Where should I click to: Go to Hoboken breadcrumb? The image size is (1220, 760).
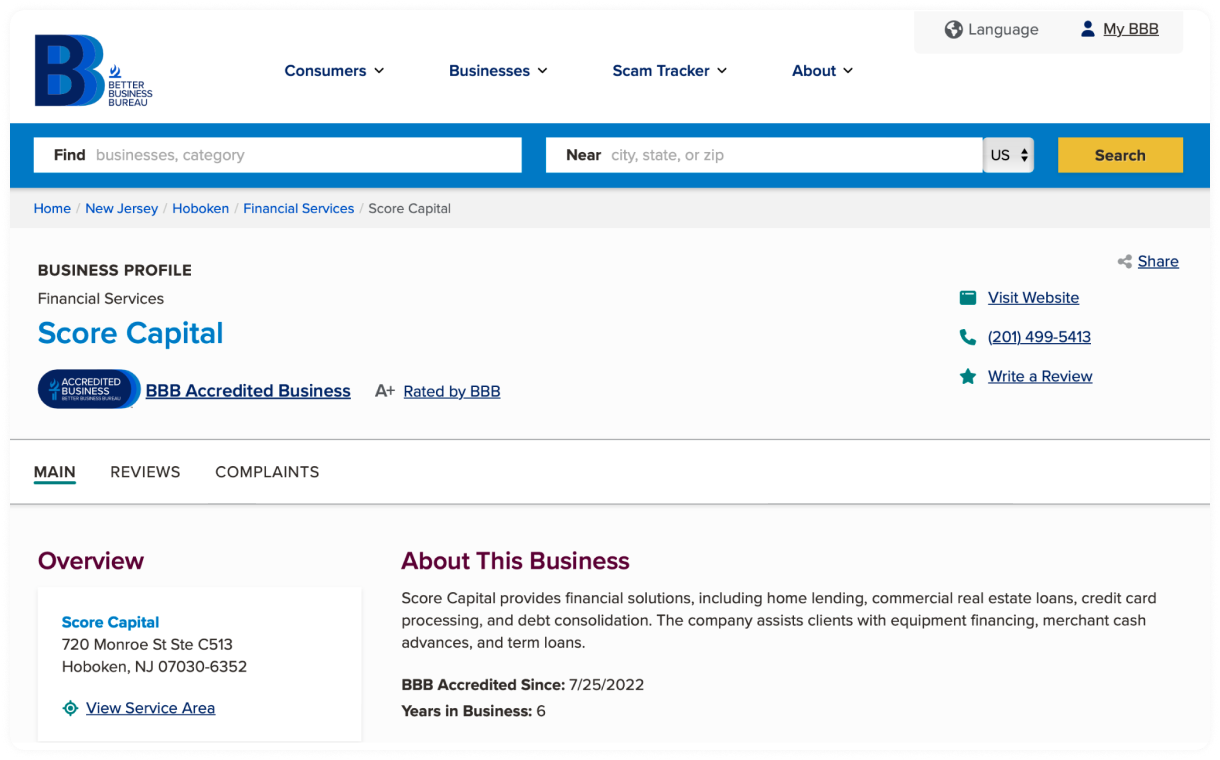click(x=200, y=209)
